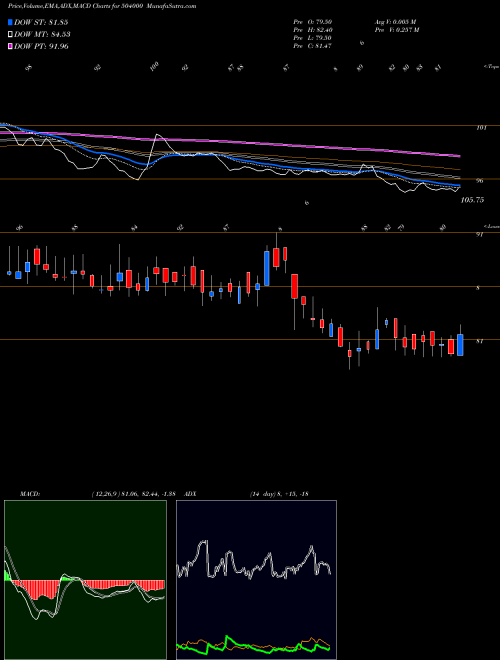The width and height of the screenshot is (500, 660).
Task: Click the 101 axis label on EMA chart
Action: click(x=481, y=128)
